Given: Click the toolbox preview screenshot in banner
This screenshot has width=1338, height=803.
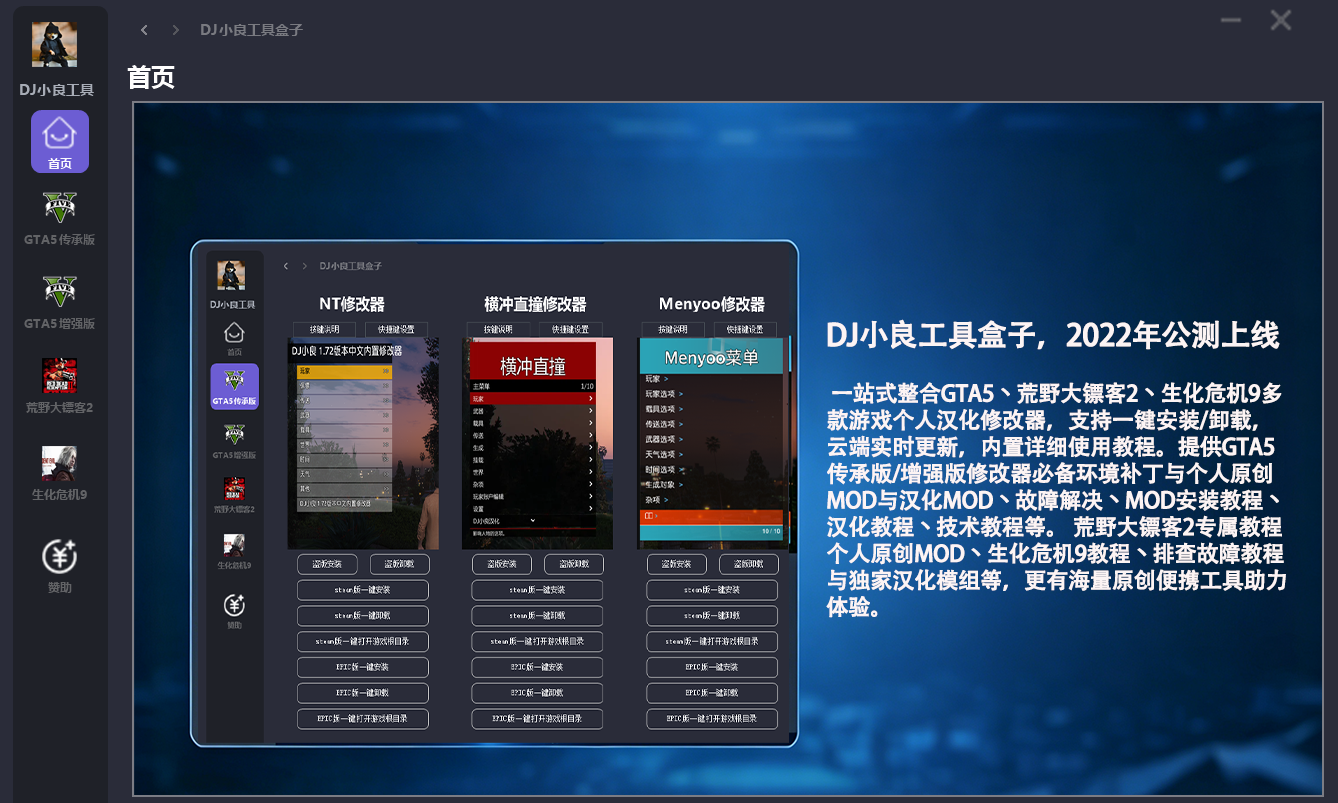Looking at the screenshot, I should click(x=494, y=494).
